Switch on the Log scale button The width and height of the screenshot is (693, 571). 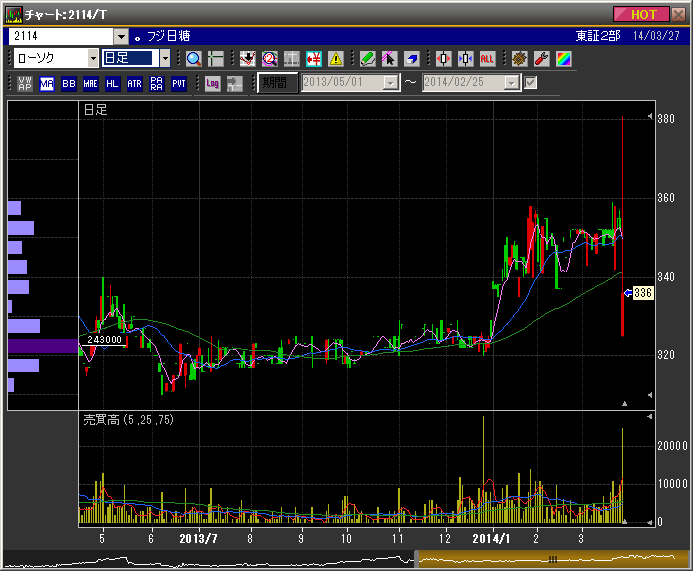pos(212,83)
